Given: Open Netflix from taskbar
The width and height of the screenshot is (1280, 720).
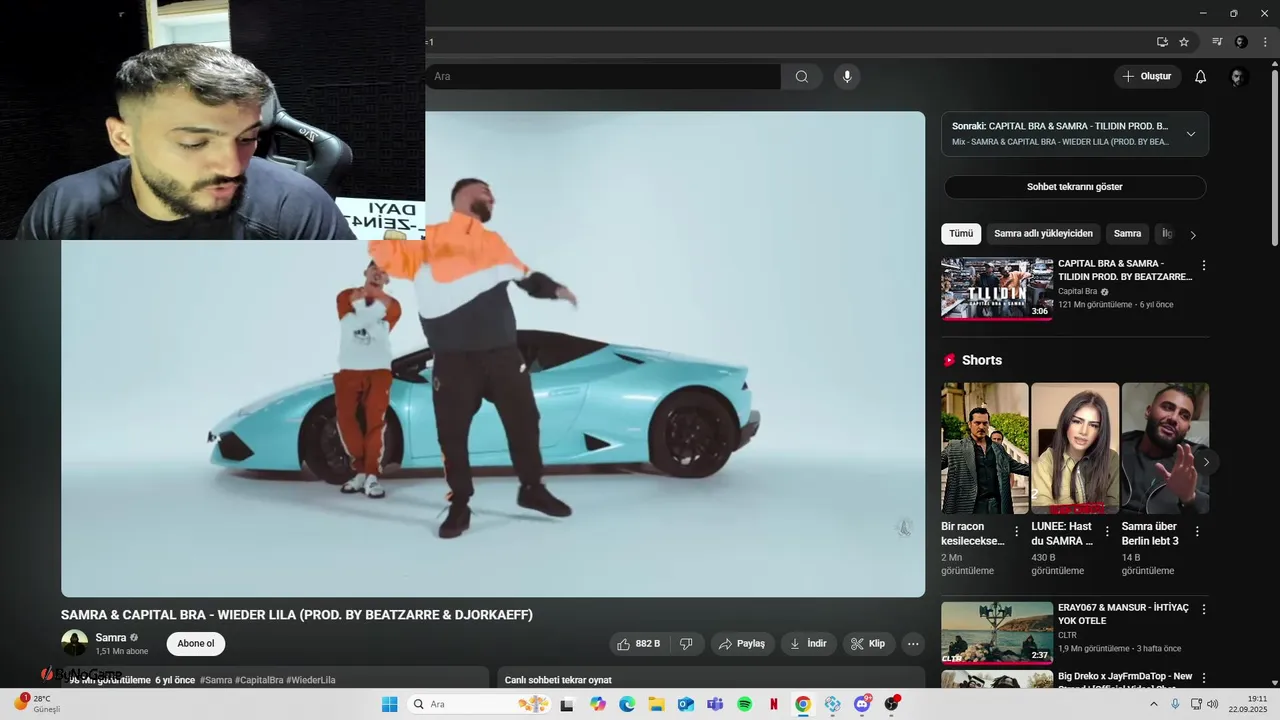Looking at the screenshot, I should [x=774, y=704].
